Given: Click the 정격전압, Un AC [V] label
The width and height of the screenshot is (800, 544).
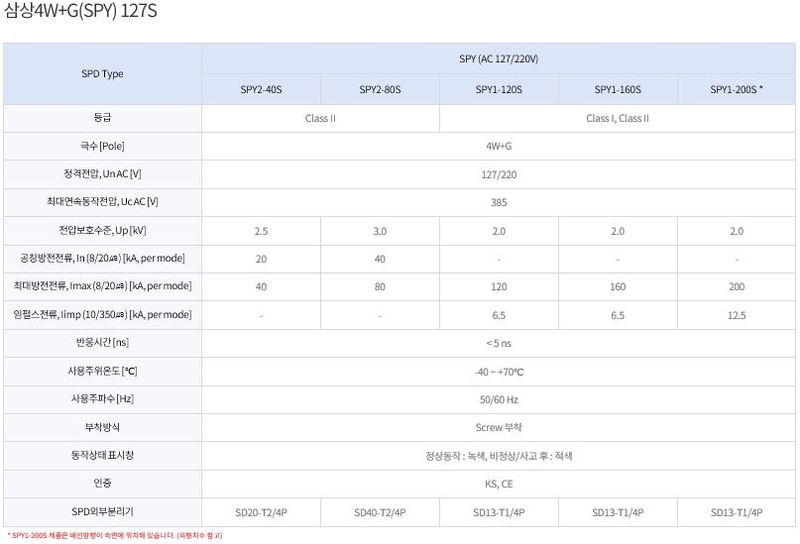Looking at the screenshot, I should (103, 175).
